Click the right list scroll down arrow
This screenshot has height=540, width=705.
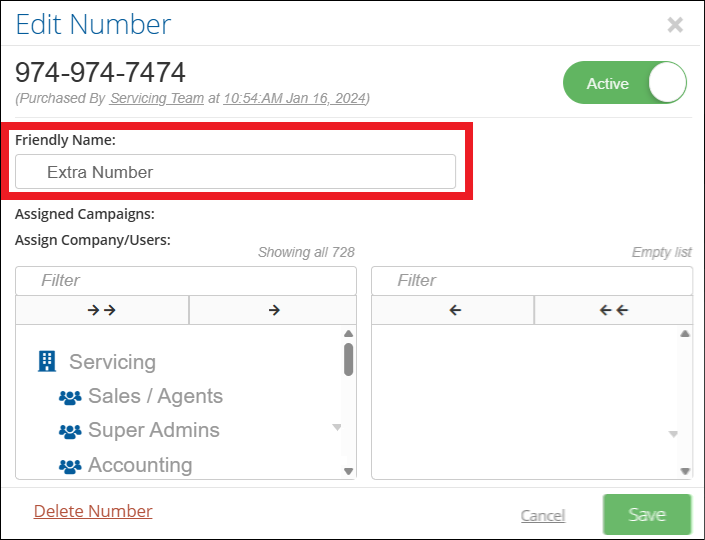click(x=685, y=471)
